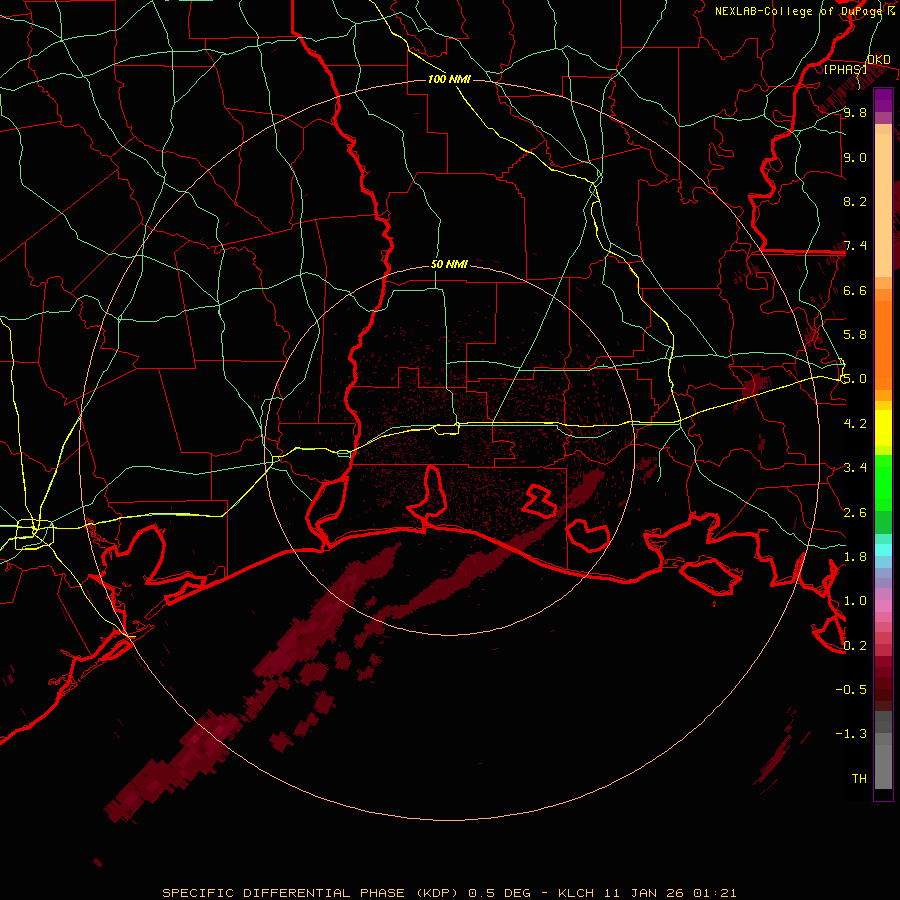Click the -1.3 value on the scale

(851, 734)
